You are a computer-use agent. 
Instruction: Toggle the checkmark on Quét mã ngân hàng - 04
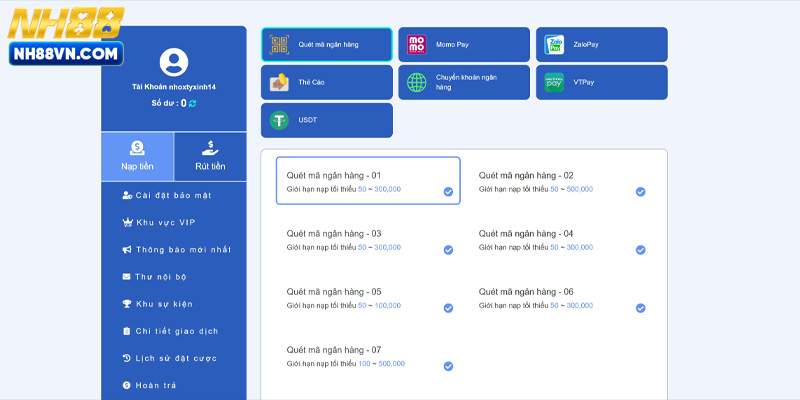(640, 250)
